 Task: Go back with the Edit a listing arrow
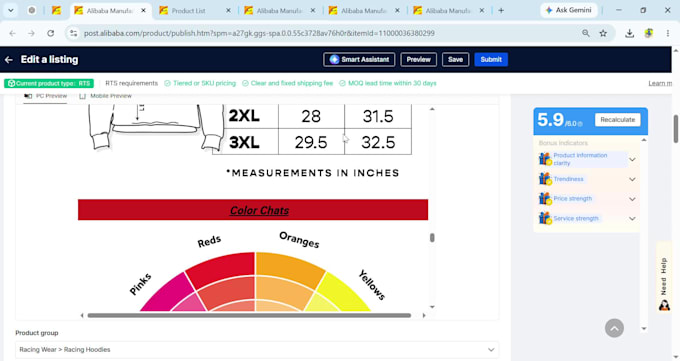pos(9,60)
